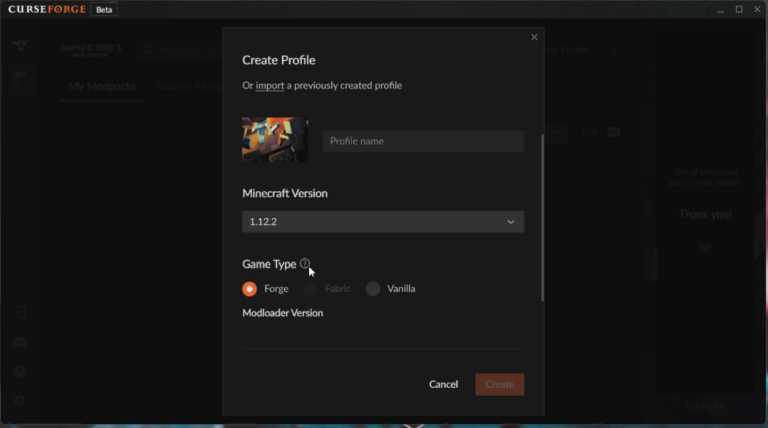Screen dimensions: 768x428
Task: Click the Subscribe link in ad panel
Action: coord(705,405)
